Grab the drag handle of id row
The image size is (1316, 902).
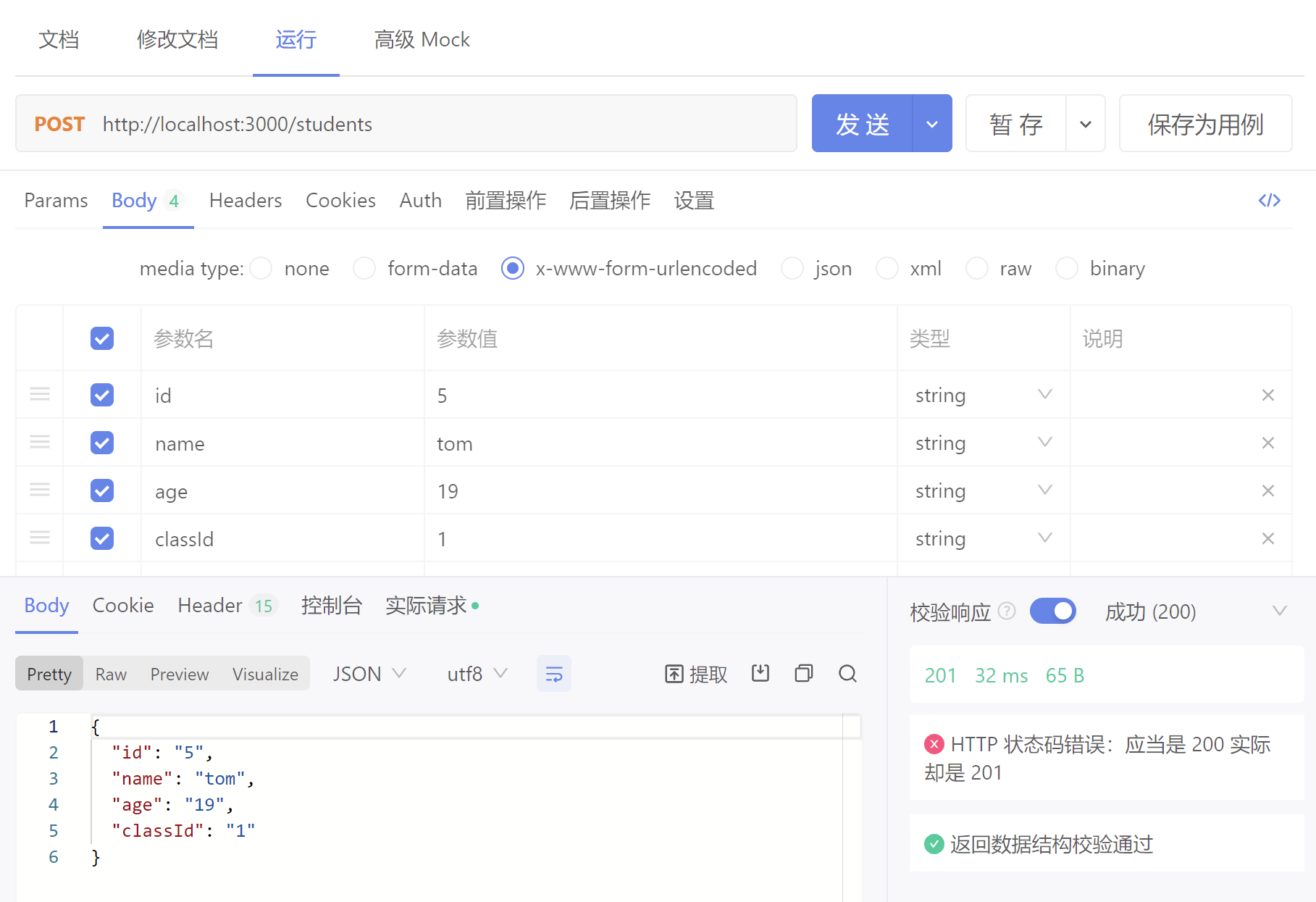[40, 394]
